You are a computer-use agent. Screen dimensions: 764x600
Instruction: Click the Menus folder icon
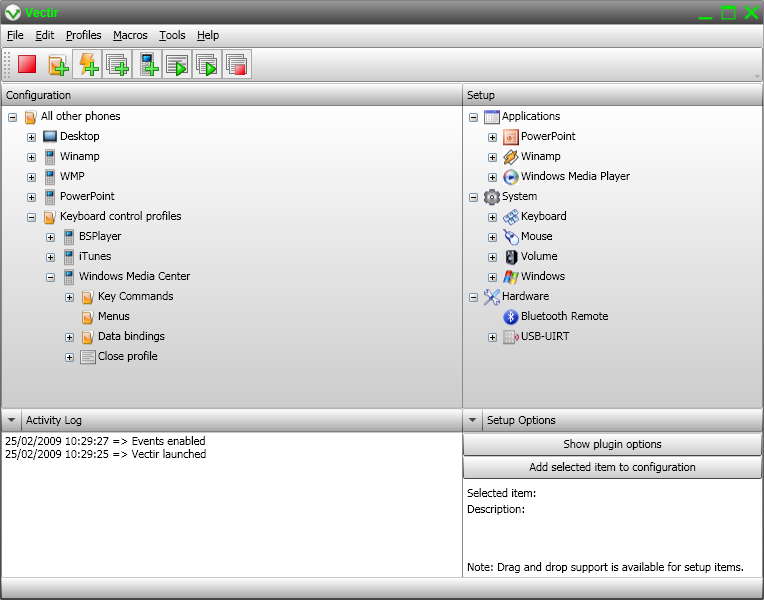(87, 317)
